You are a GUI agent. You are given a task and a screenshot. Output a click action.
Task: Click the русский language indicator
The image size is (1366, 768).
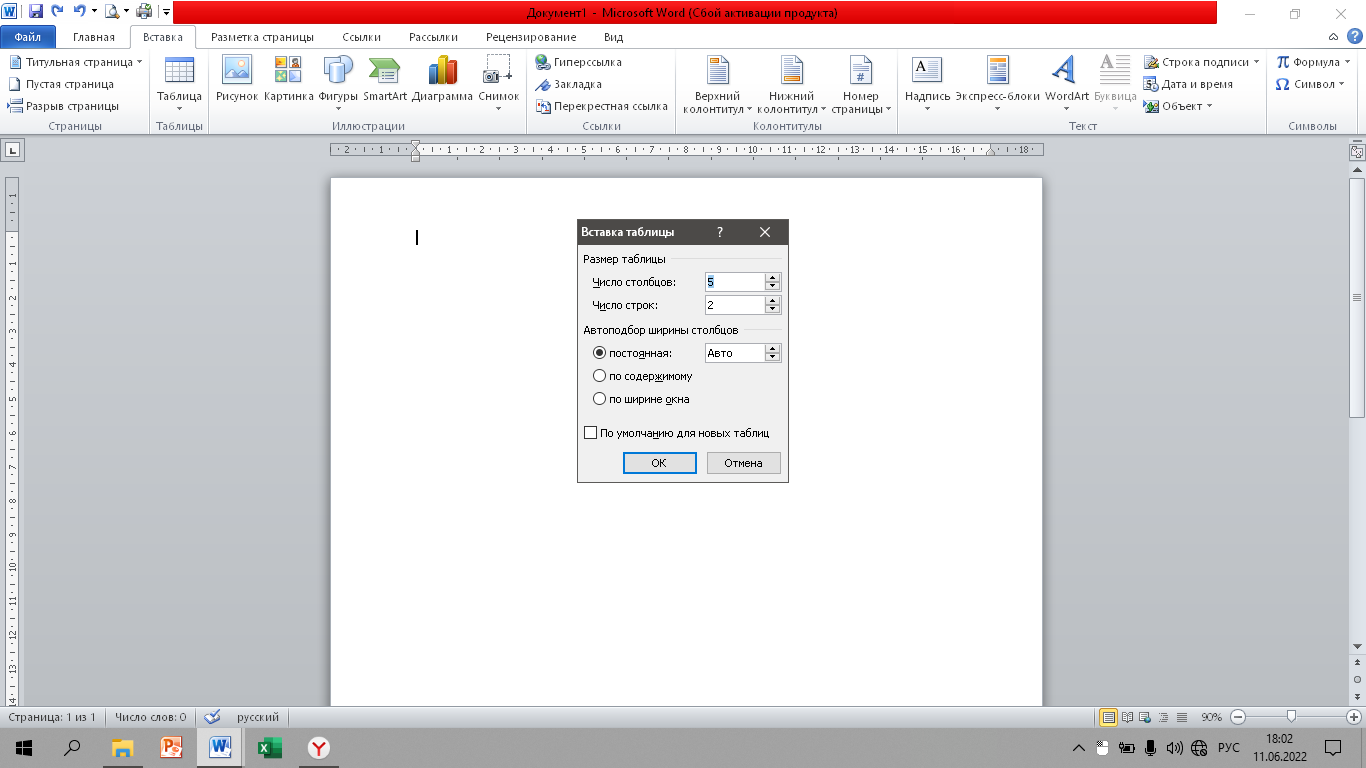(x=258, y=717)
